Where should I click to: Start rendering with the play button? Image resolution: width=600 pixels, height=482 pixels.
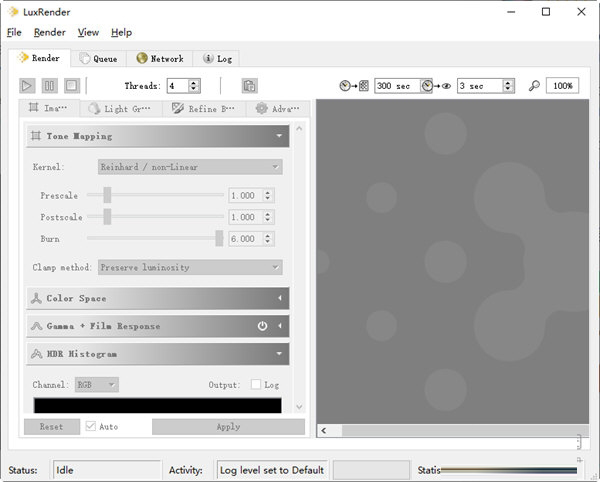pyautogui.click(x=27, y=86)
